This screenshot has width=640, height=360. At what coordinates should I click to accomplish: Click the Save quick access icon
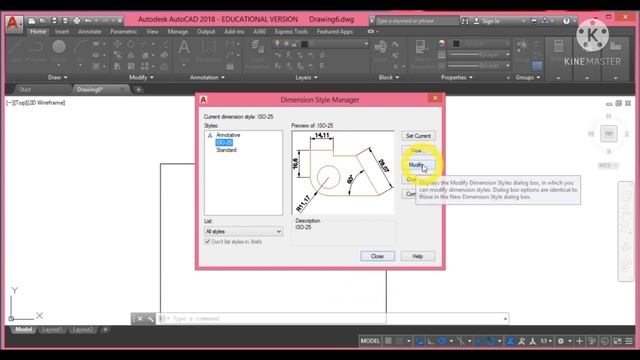point(54,20)
